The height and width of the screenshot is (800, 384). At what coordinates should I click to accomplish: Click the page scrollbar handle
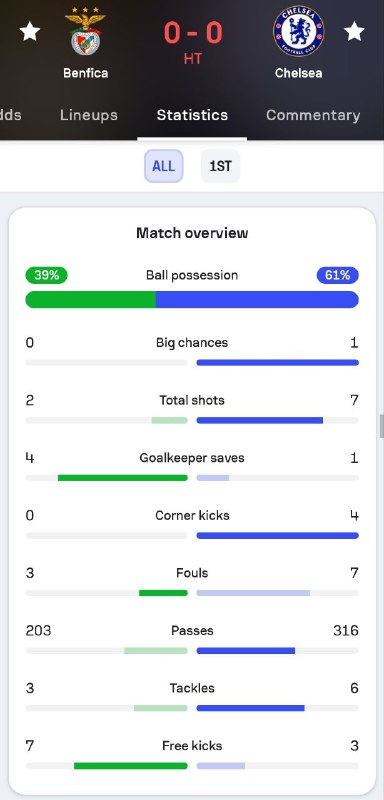click(381, 427)
